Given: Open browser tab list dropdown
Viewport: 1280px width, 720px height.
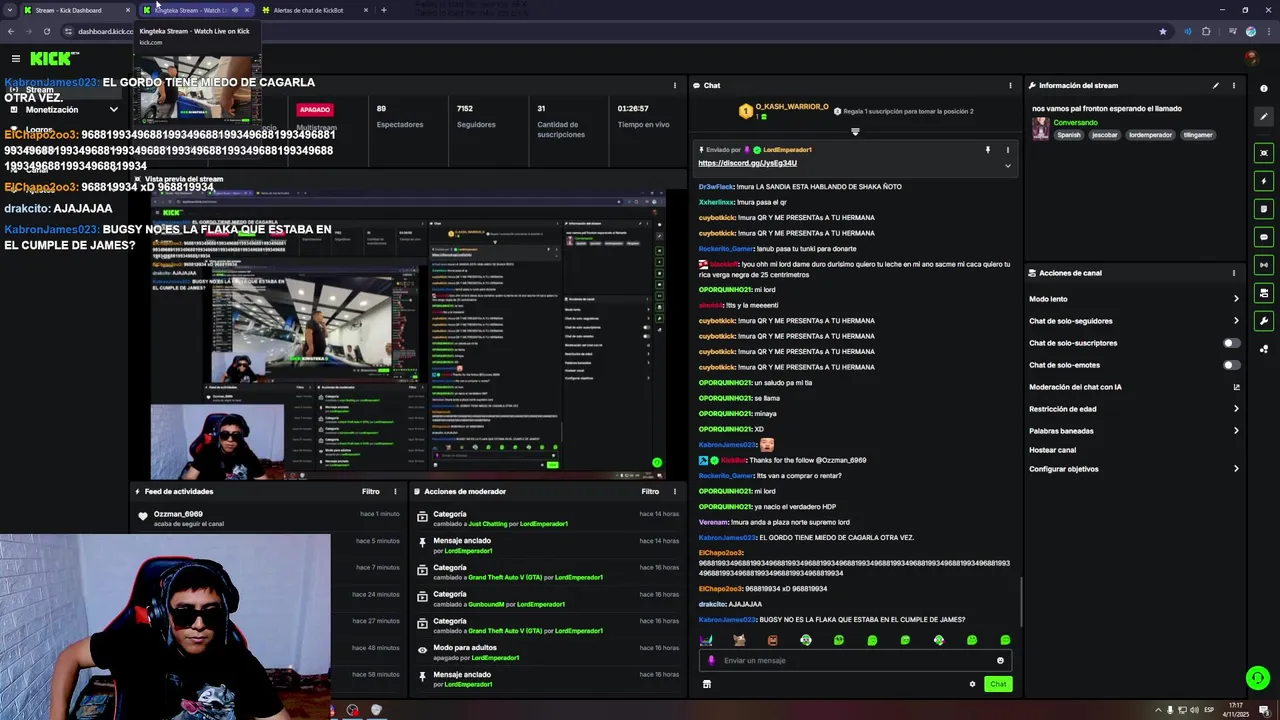Looking at the screenshot, I should [x=10, y=10].
